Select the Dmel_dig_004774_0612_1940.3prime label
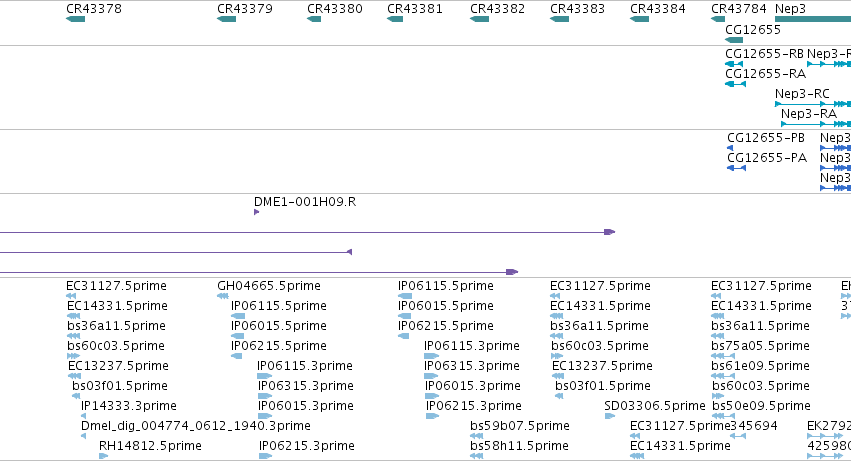This screenshot has height=461, width=851. (x=195, y=426)
